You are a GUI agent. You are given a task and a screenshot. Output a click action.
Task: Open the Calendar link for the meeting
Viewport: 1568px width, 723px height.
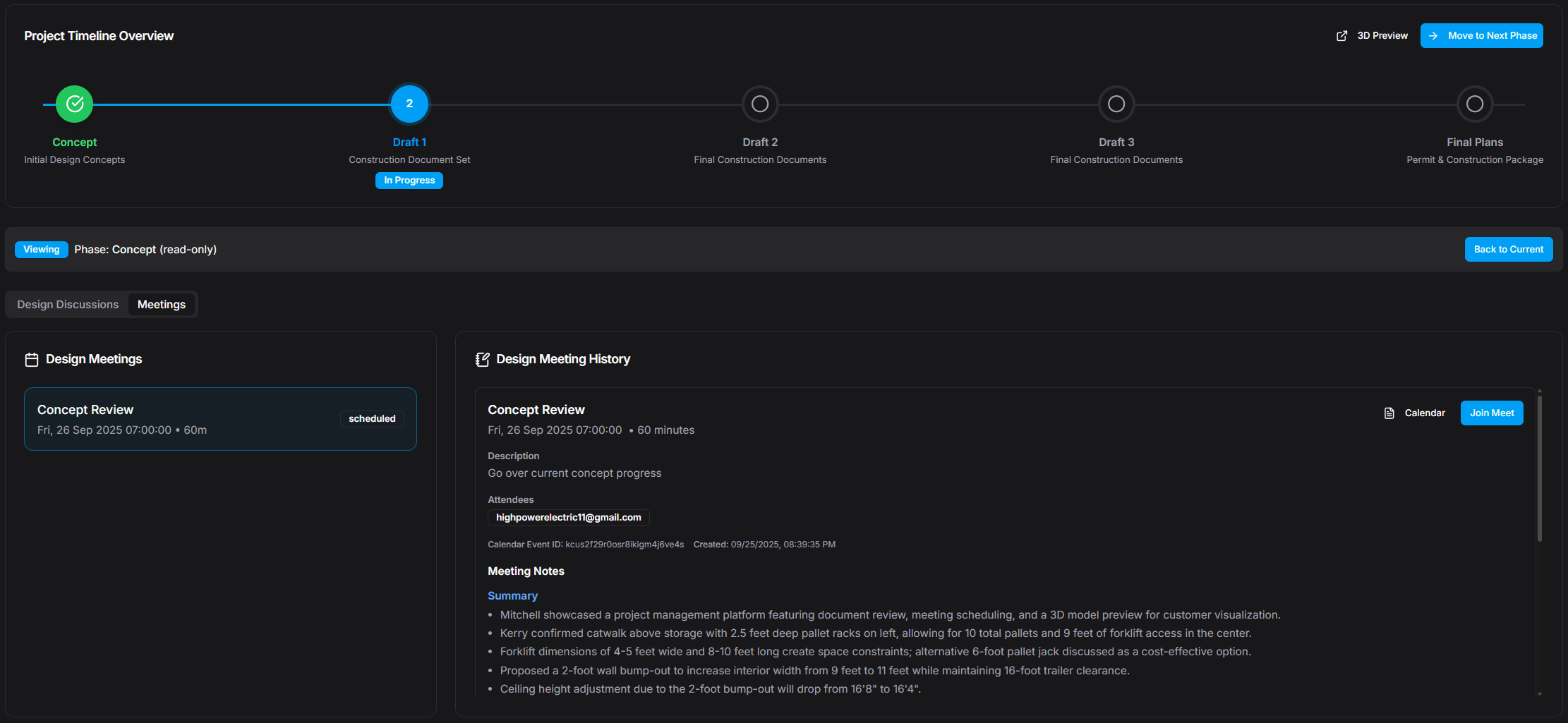1424,413
